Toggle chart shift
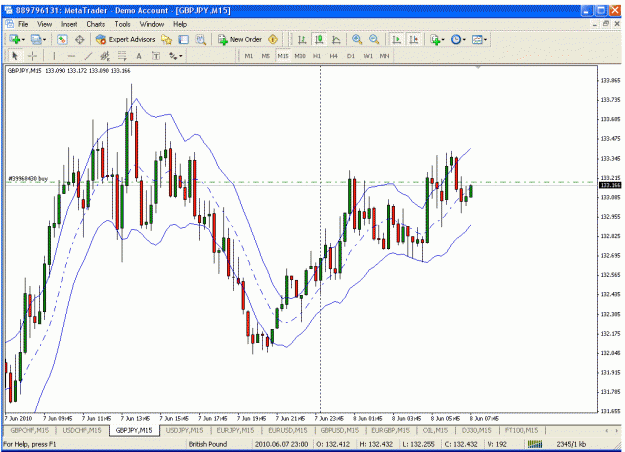This screenshot has height=452, width=625. pos(414,39)
